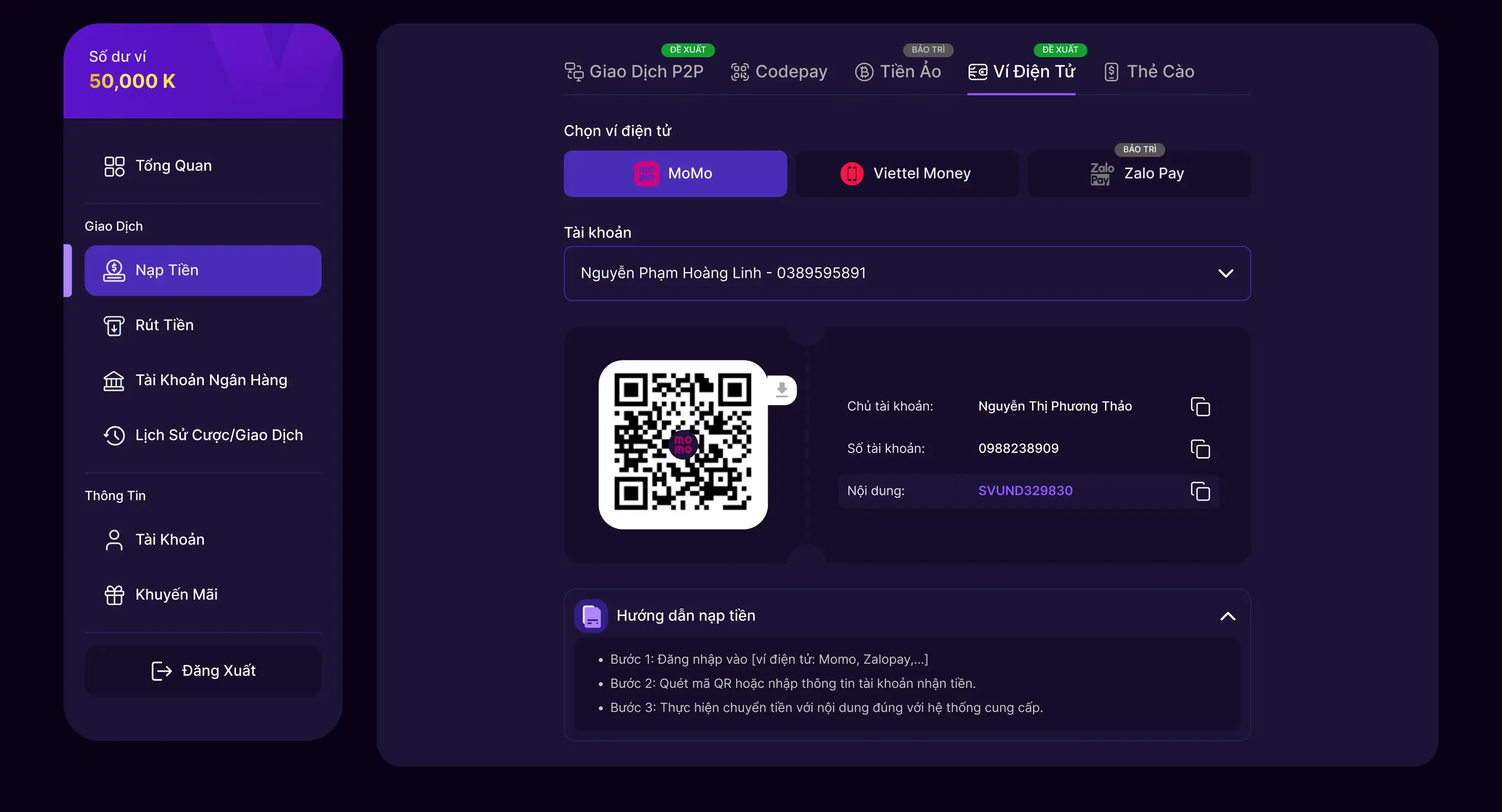
Task: Switch to the Giao Dịch P2P tab
Action: click(x=635, y=71)
